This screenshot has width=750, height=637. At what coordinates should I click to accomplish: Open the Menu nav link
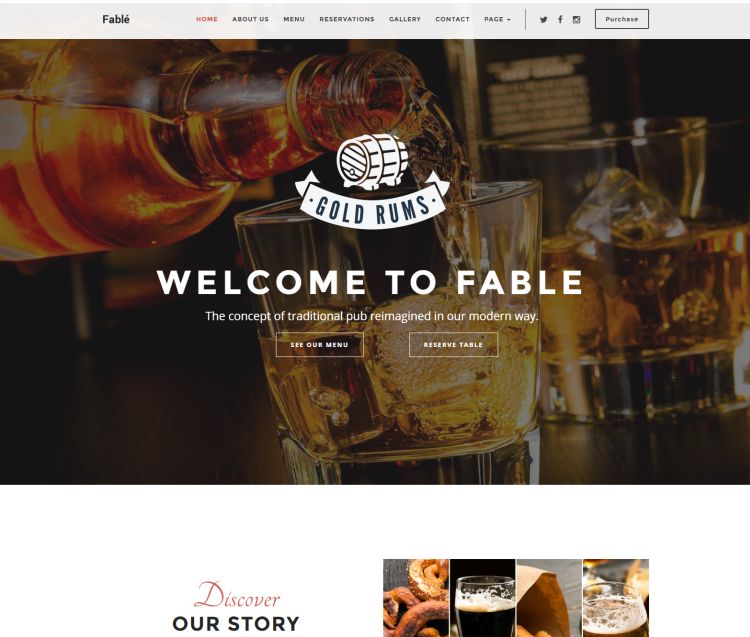pos(294,19)
